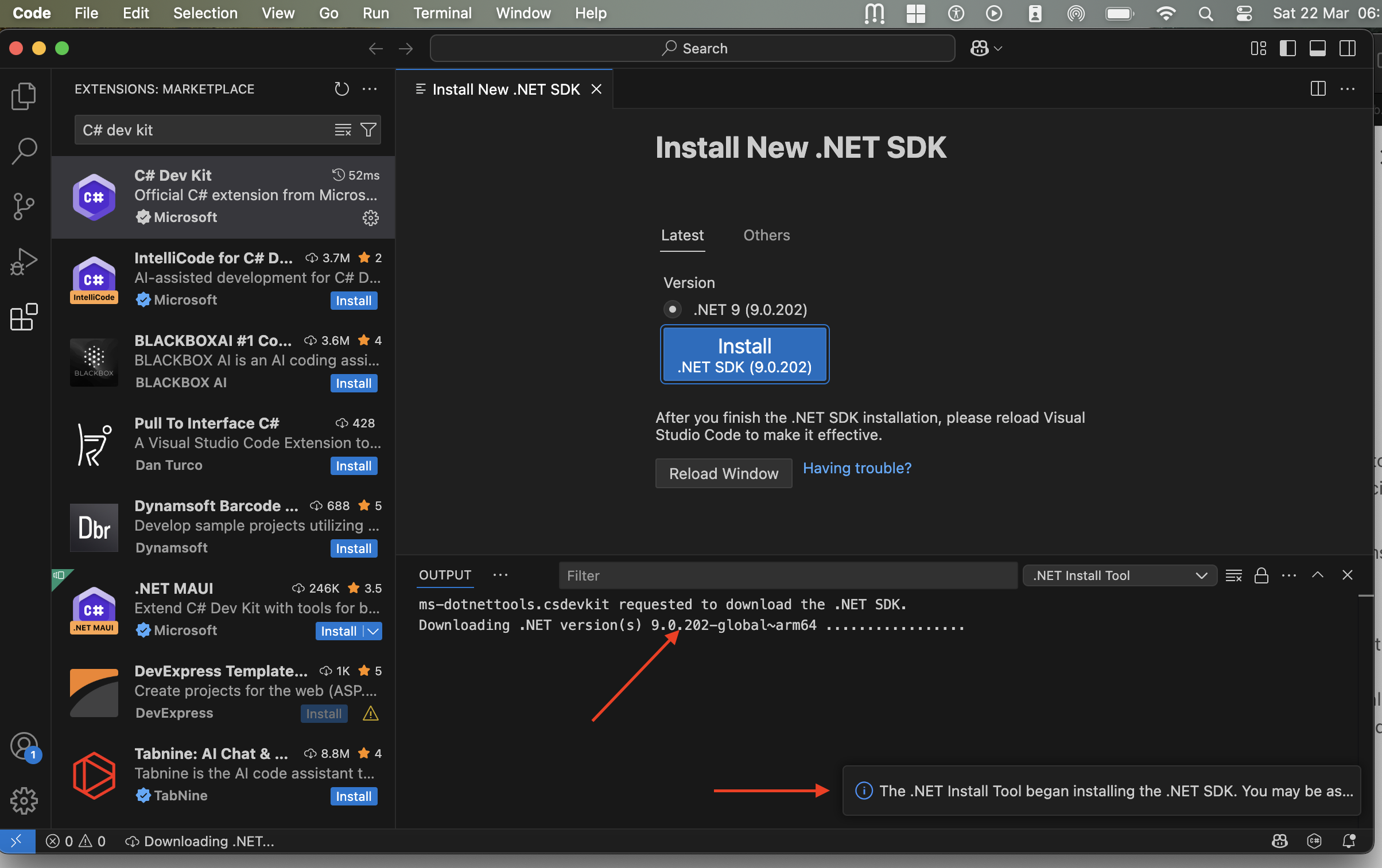Open the Selection menu
Viewport: 1382px width, 868px height.
tap(205, 13)
